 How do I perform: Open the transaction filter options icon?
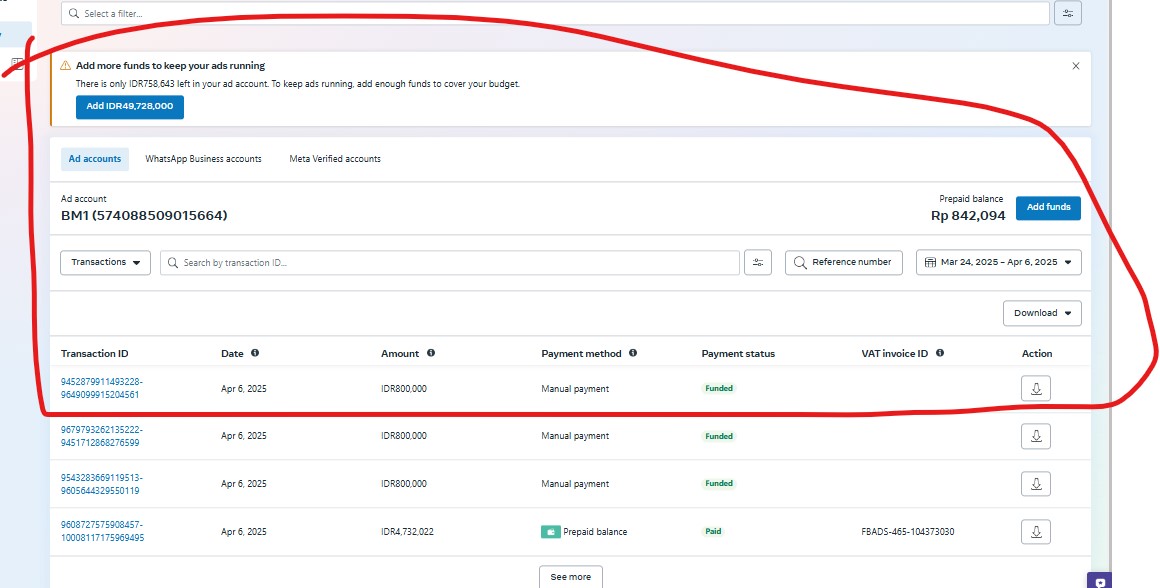click(x=758, y=262)
